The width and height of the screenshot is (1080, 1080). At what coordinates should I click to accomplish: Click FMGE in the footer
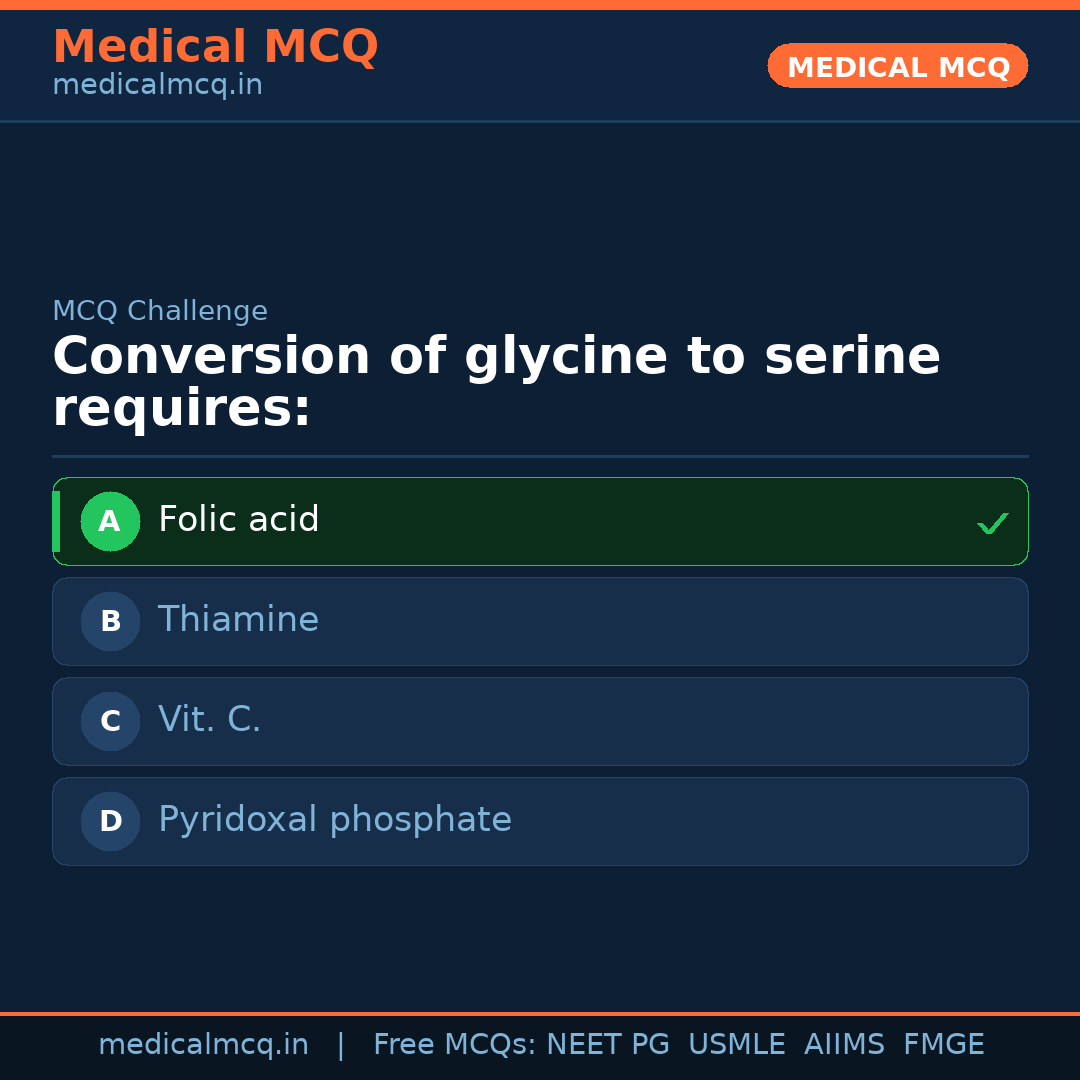943,1045
